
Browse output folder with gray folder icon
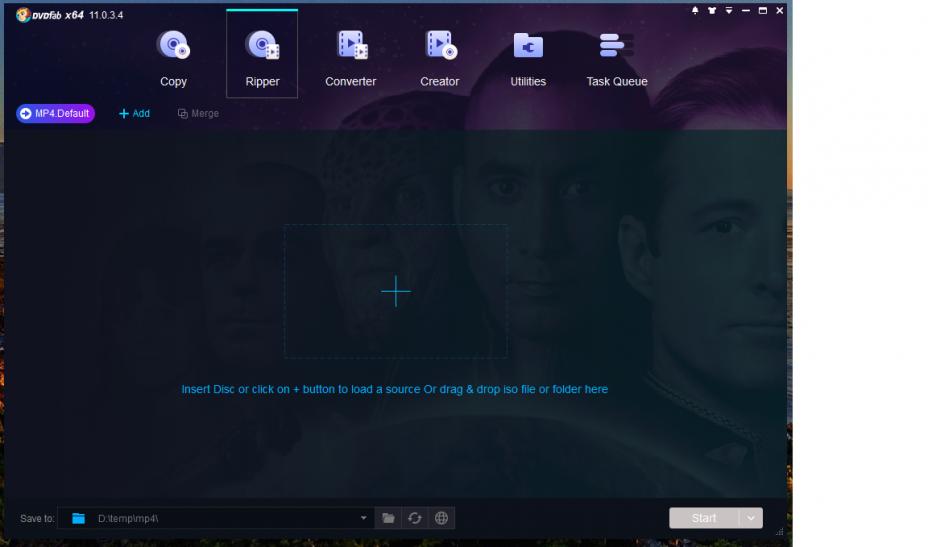[388, 518]
